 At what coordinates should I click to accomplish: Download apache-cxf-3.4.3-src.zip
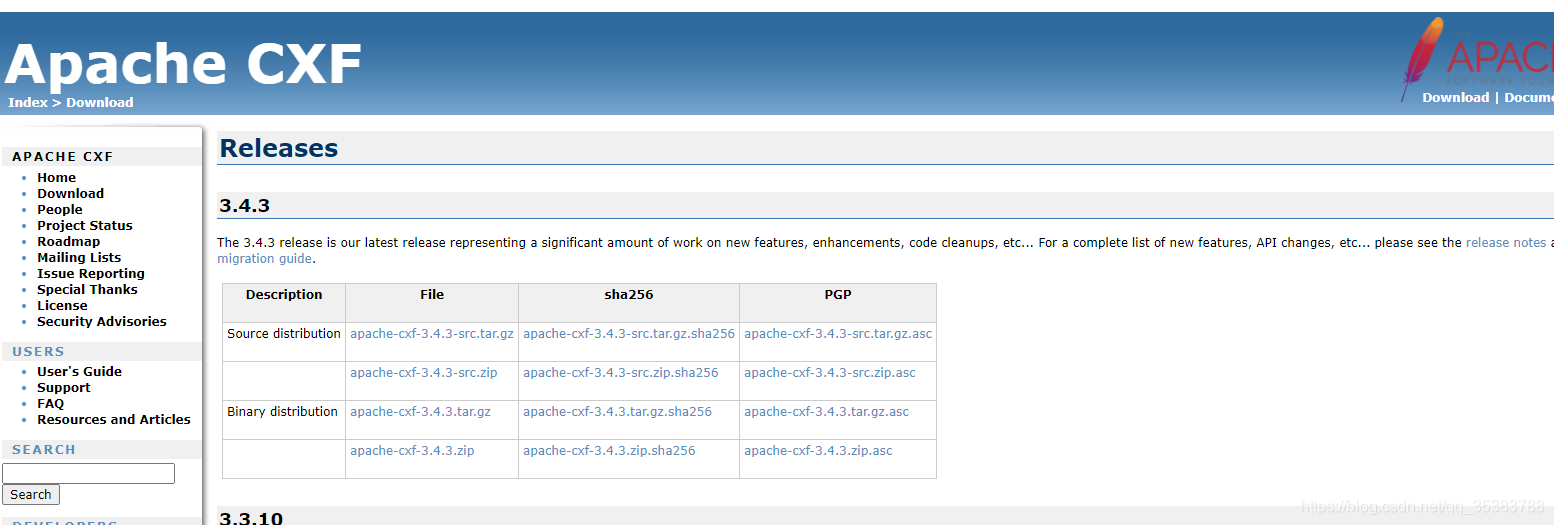click(x=423, y=372)
